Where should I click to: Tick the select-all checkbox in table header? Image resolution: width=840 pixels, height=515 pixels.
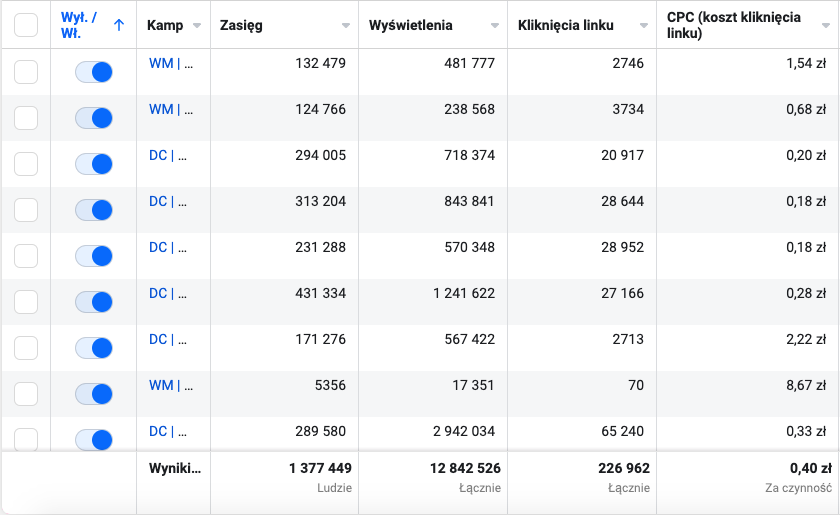(x=26, y=25)
